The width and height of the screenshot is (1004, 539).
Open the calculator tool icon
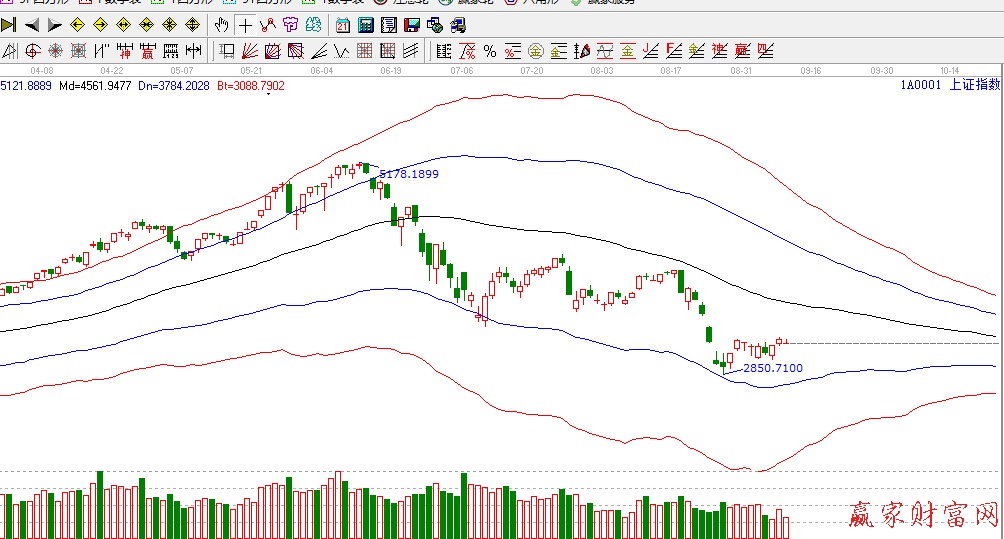pos(366,25)
